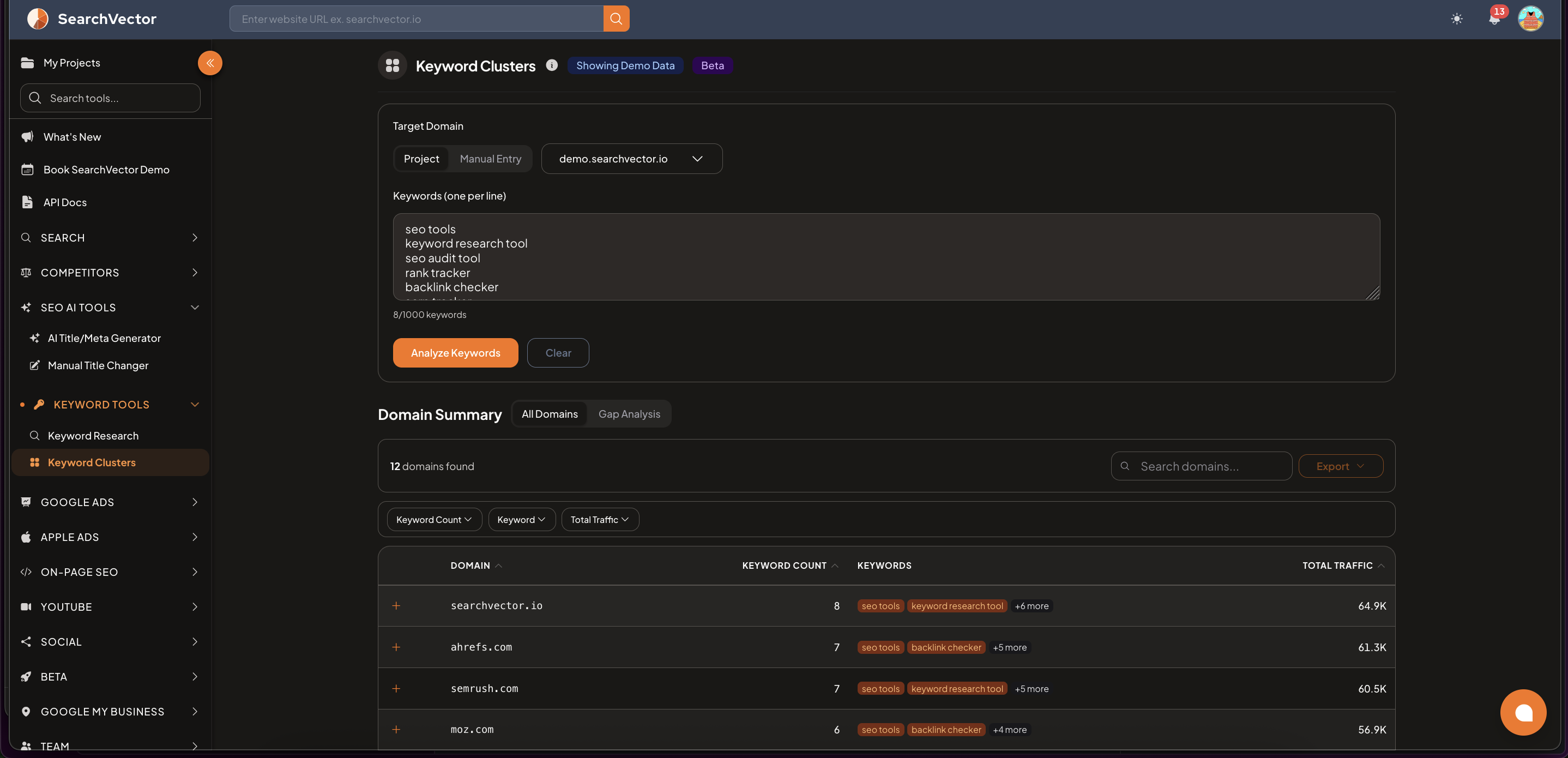This screenshot has width=1568, height=758.
Task: Open the demo.searchvector.io project dropdown
Action: coord(632,159)
